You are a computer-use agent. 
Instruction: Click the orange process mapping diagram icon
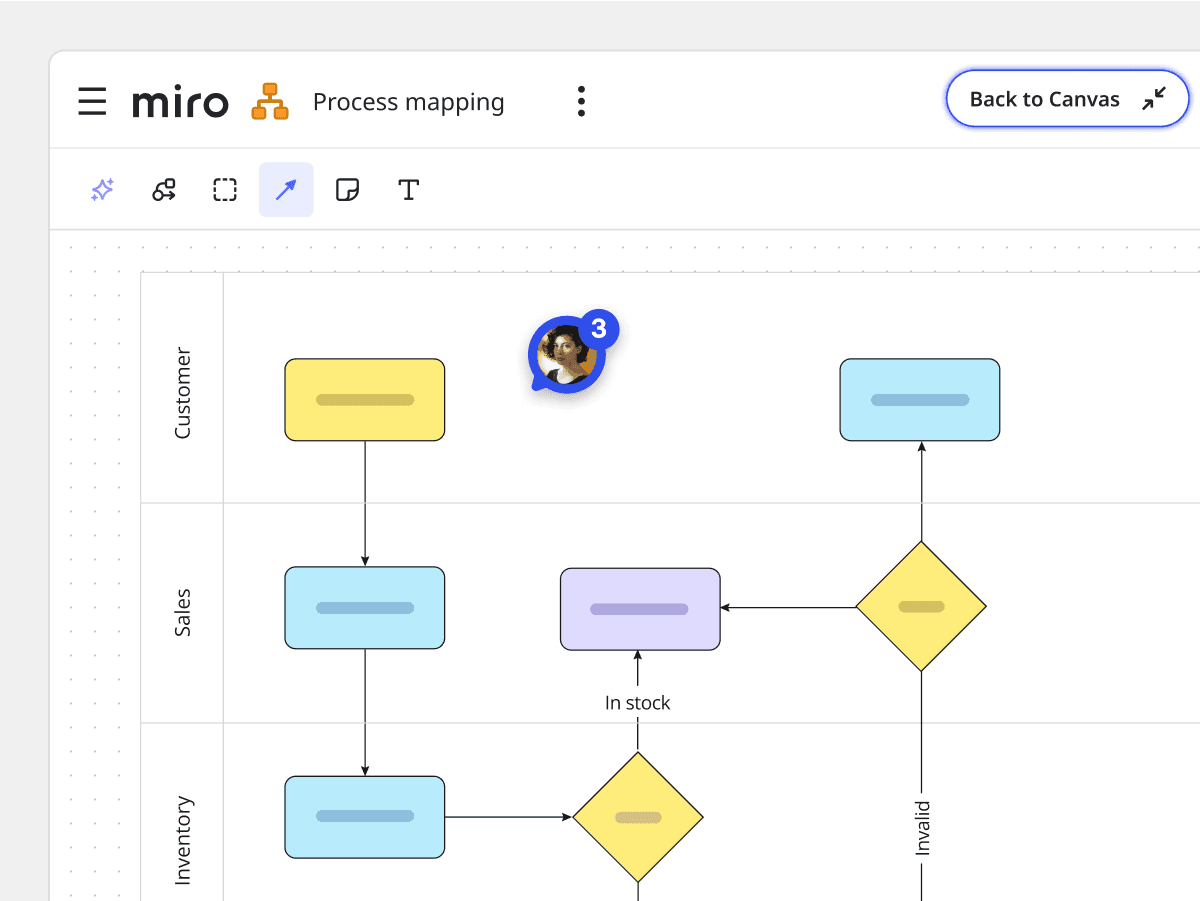(x=270, y=102)
